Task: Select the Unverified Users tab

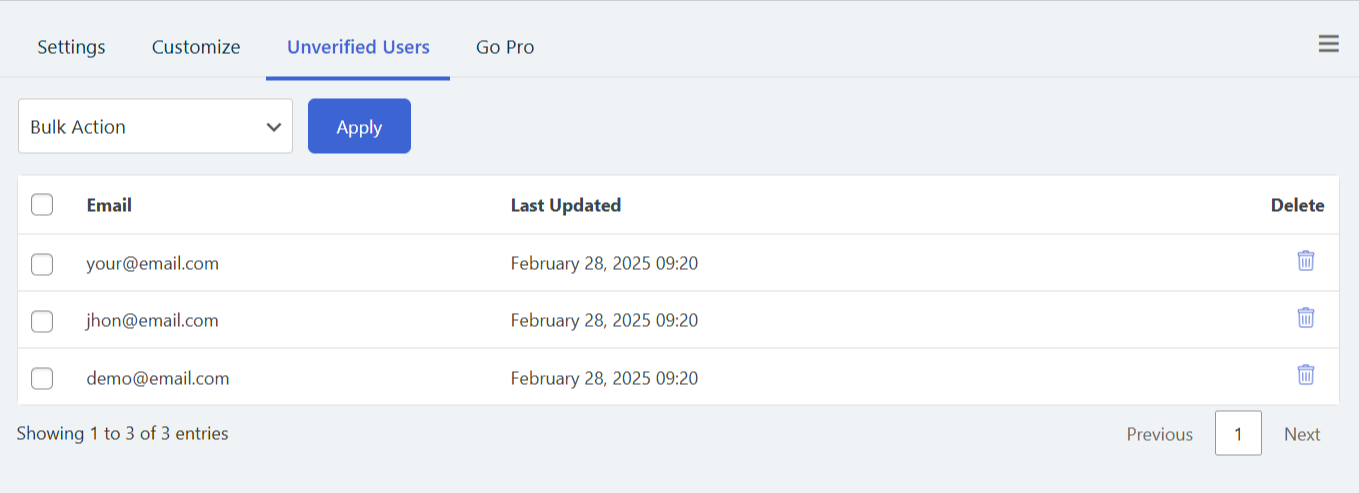Action: point(358,47)
